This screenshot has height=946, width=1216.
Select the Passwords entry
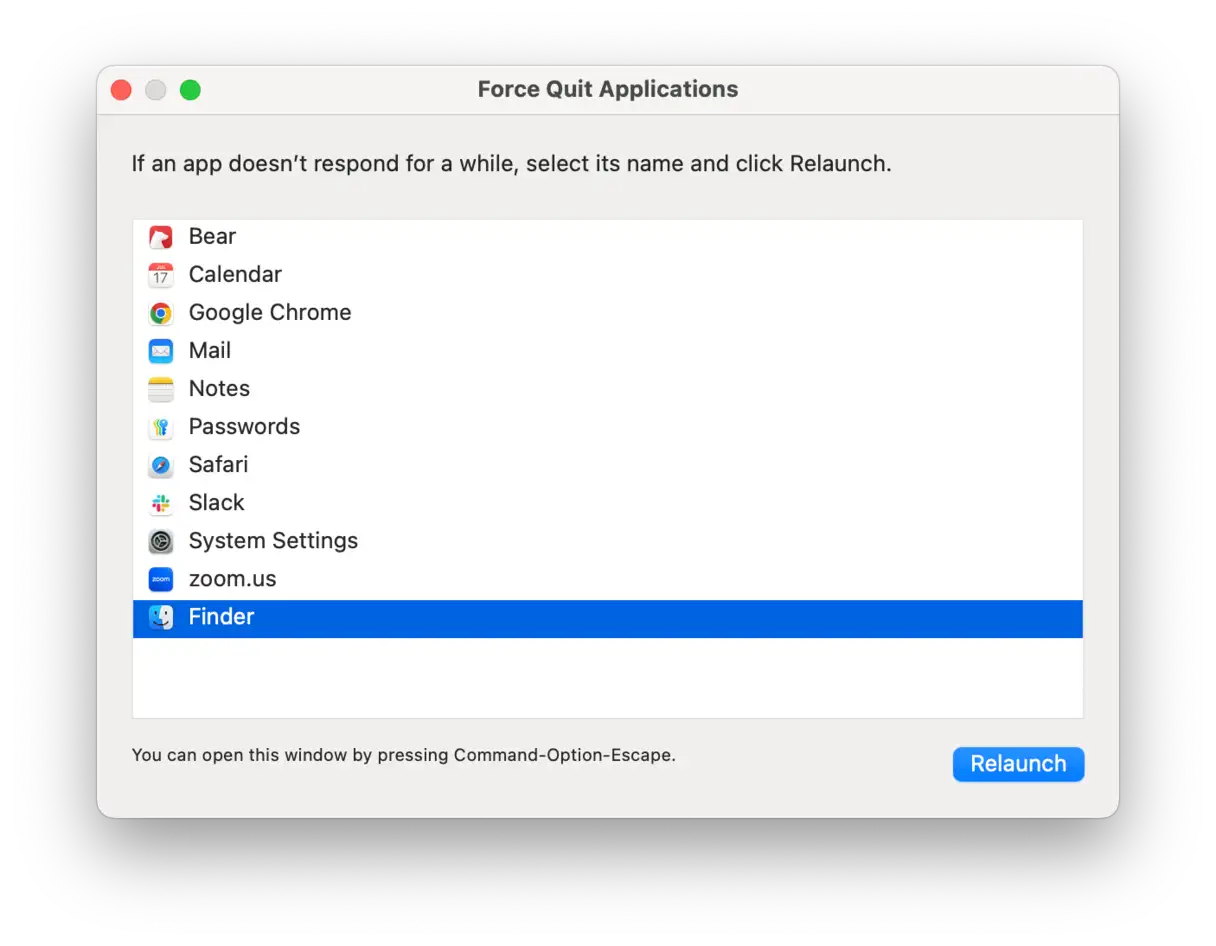coord(245,427)
